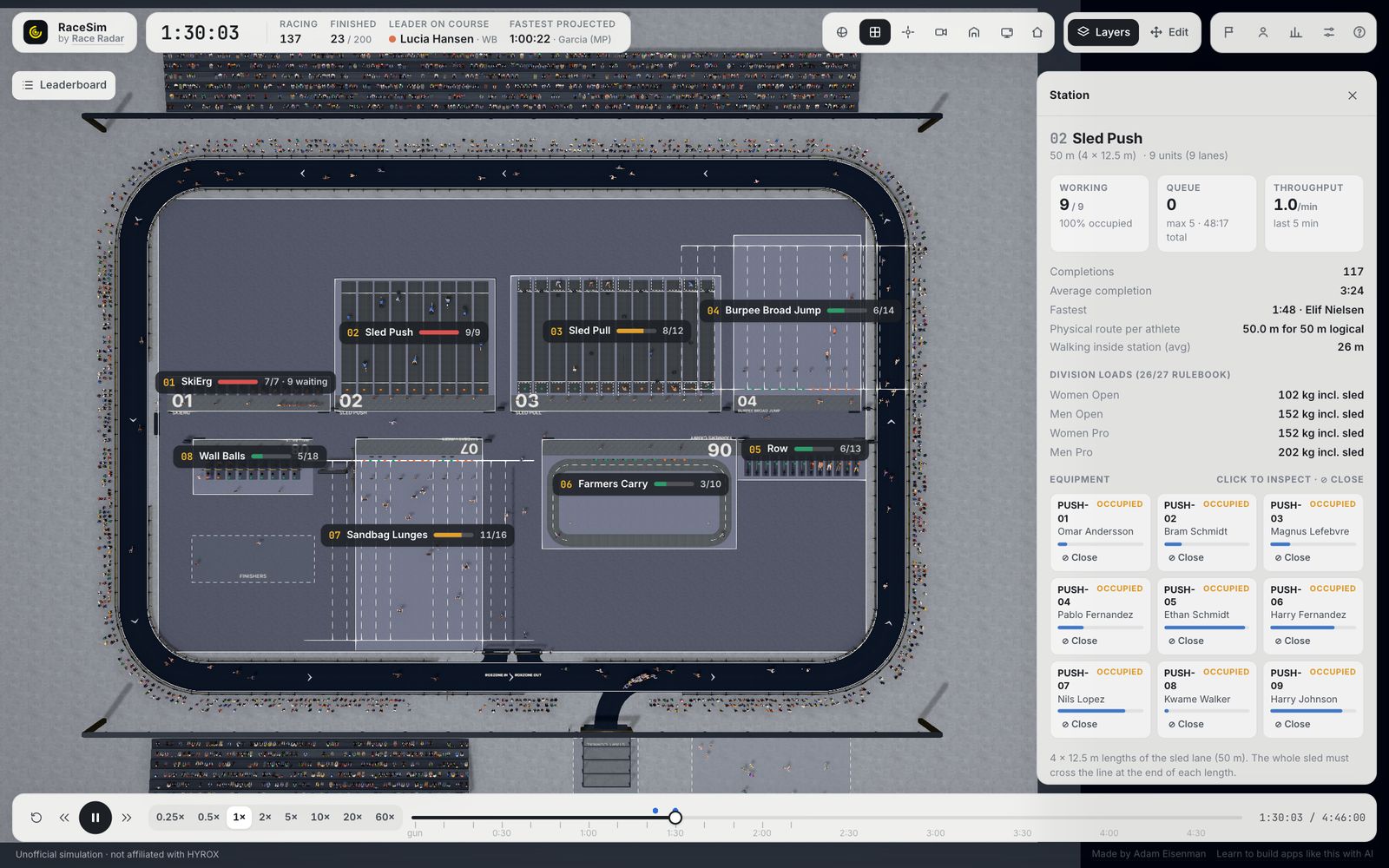The width and height of the screenshot is (1389, 868).
Task: Click the timeline scrubber handle
Action: (x=675, y=818)
